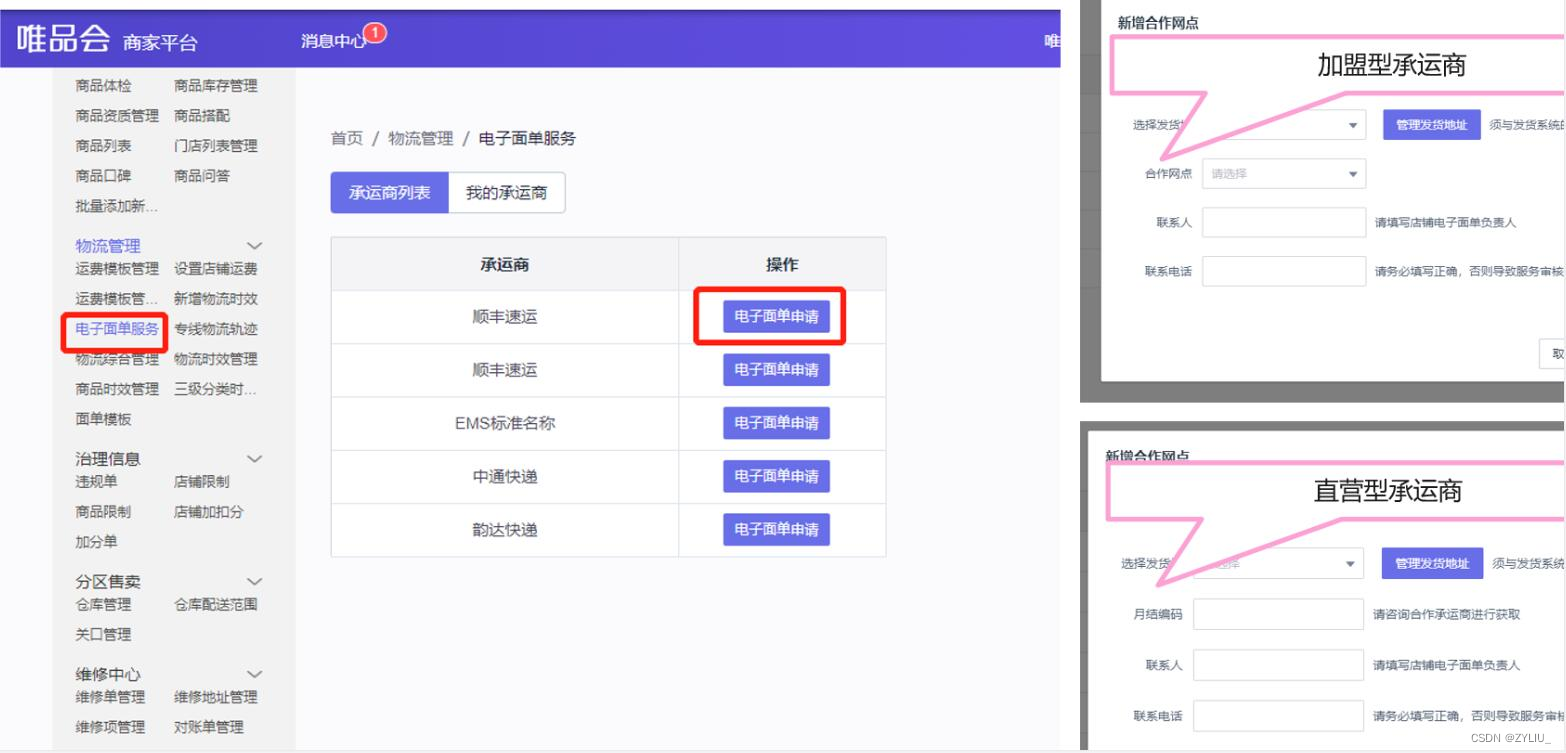Open 加分单 menu item

(96, 542)
